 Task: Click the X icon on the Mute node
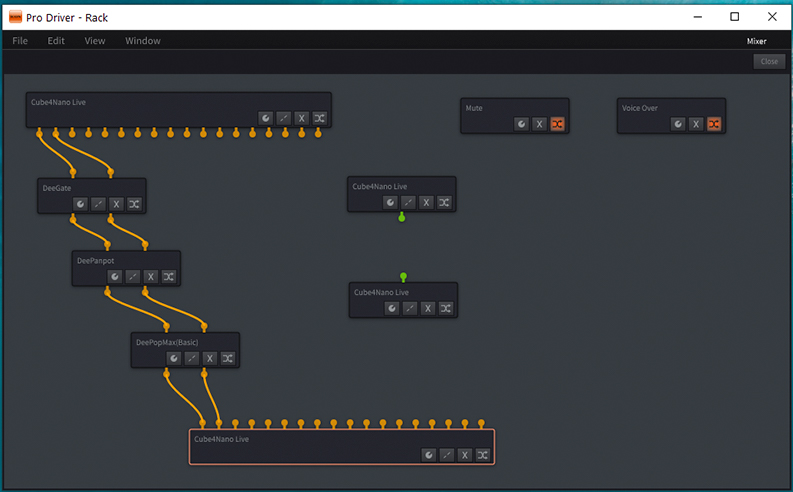tap(540, 124)
